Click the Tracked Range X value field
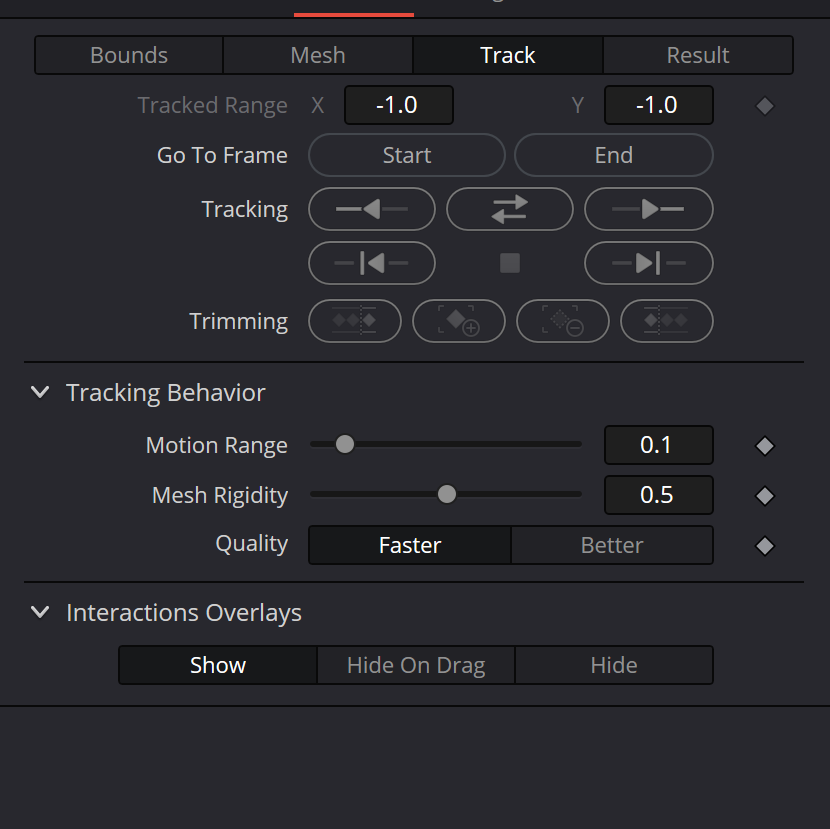Viewport: 830px width, 829px height. (x=399, y=105)
